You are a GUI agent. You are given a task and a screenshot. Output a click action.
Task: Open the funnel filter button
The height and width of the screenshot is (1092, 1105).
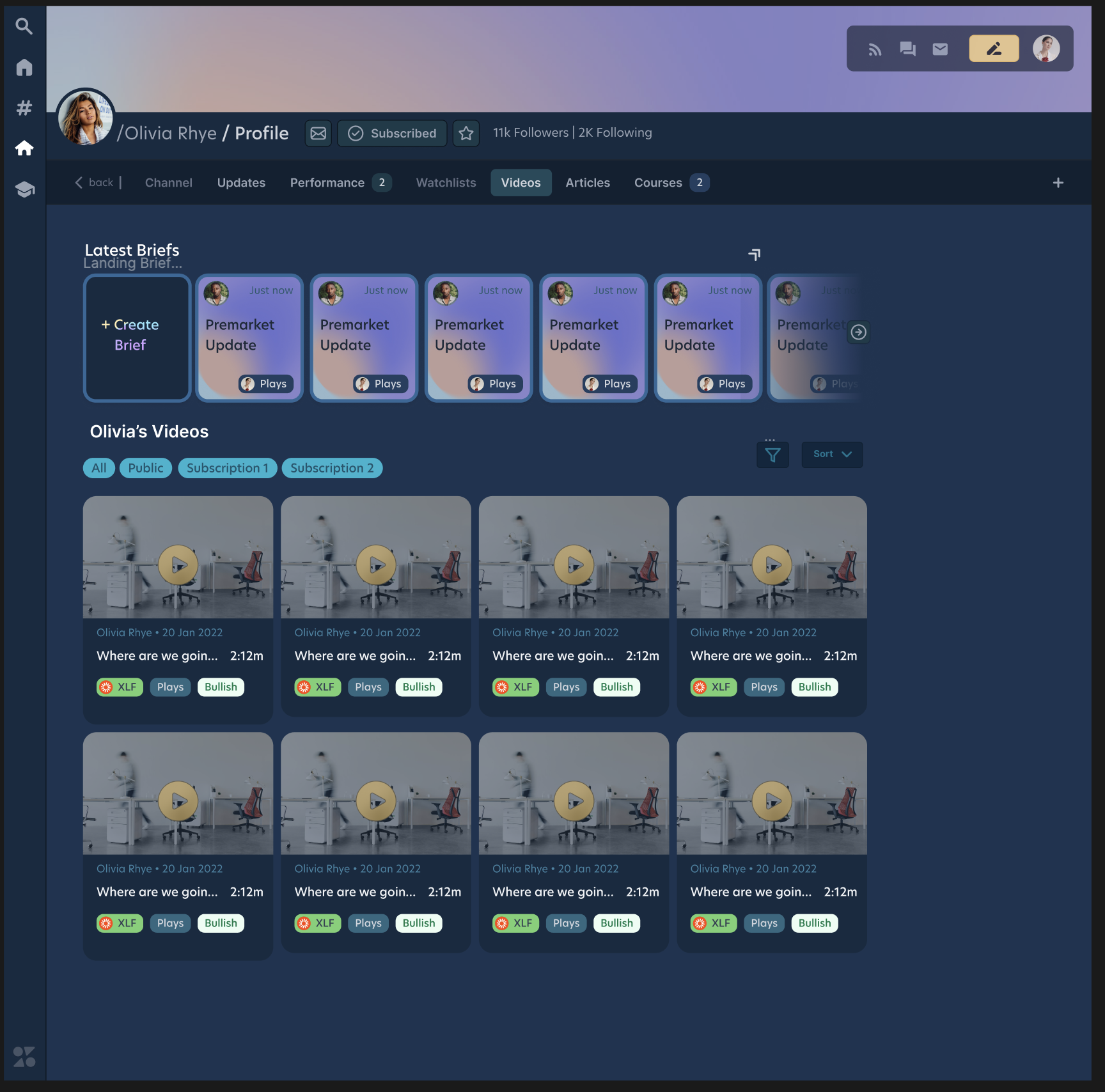pos(772,455)
